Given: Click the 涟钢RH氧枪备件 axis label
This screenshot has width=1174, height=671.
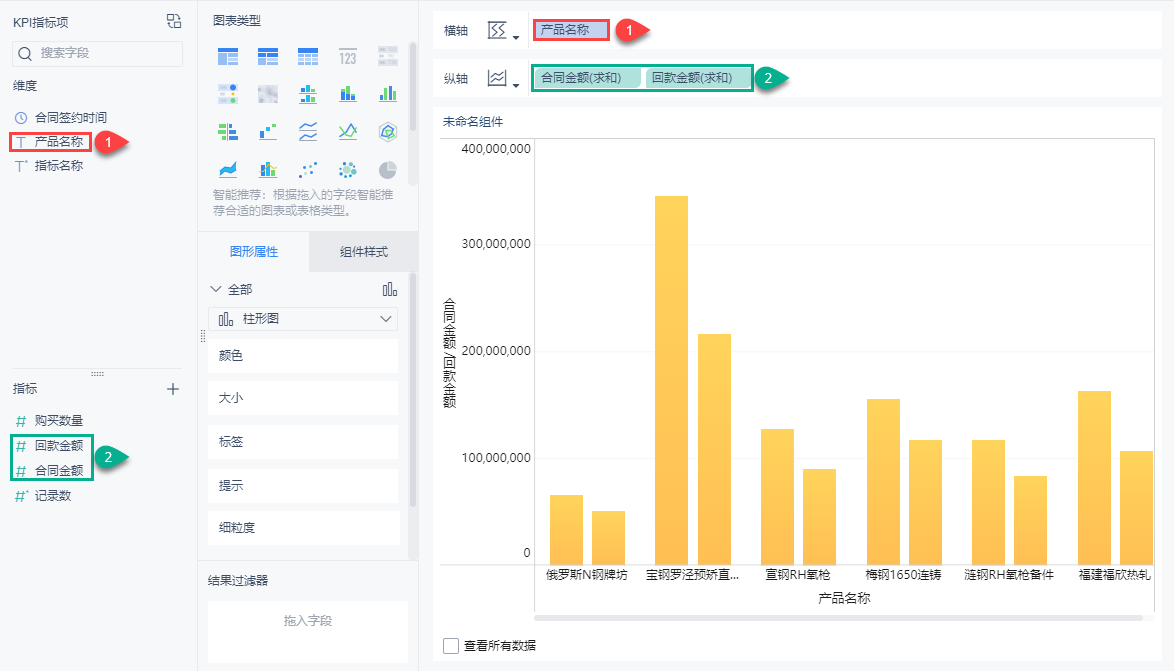Looking at the screenshot, I should coord(1009,575).
